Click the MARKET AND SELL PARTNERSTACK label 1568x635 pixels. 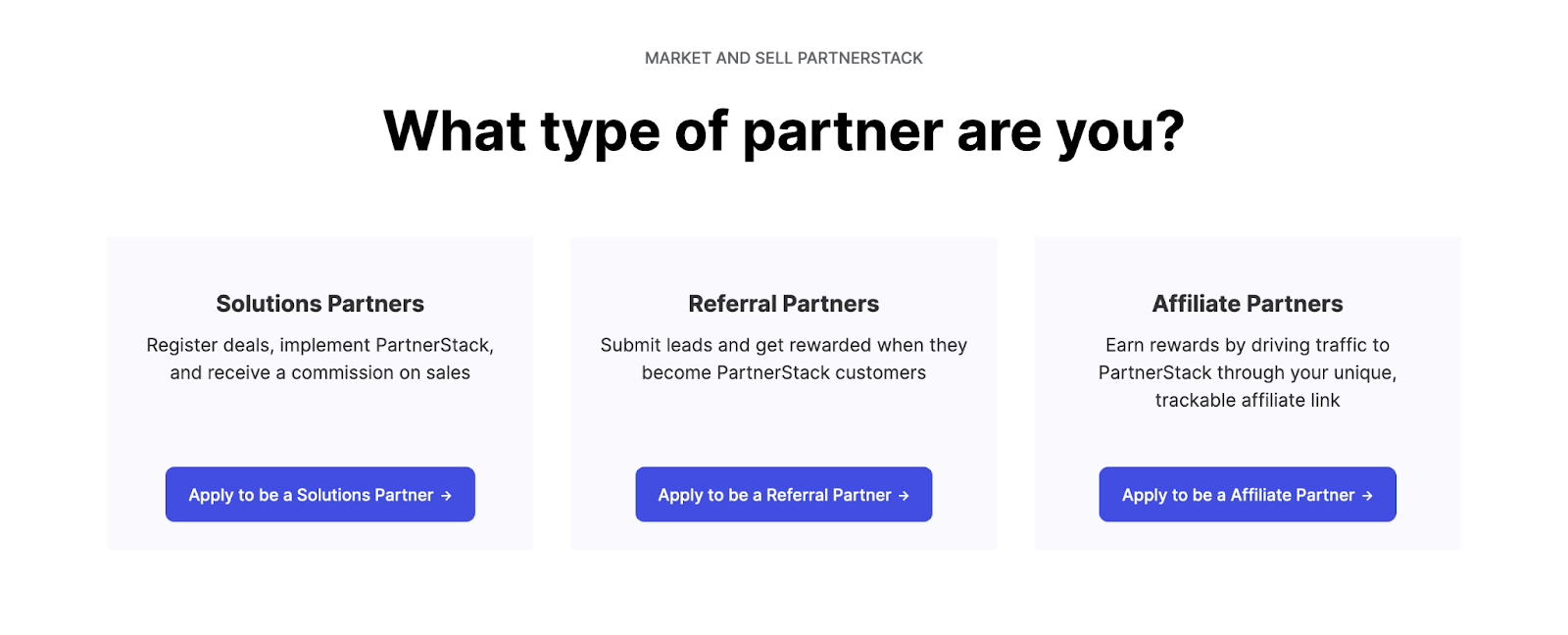click(783, 58)
